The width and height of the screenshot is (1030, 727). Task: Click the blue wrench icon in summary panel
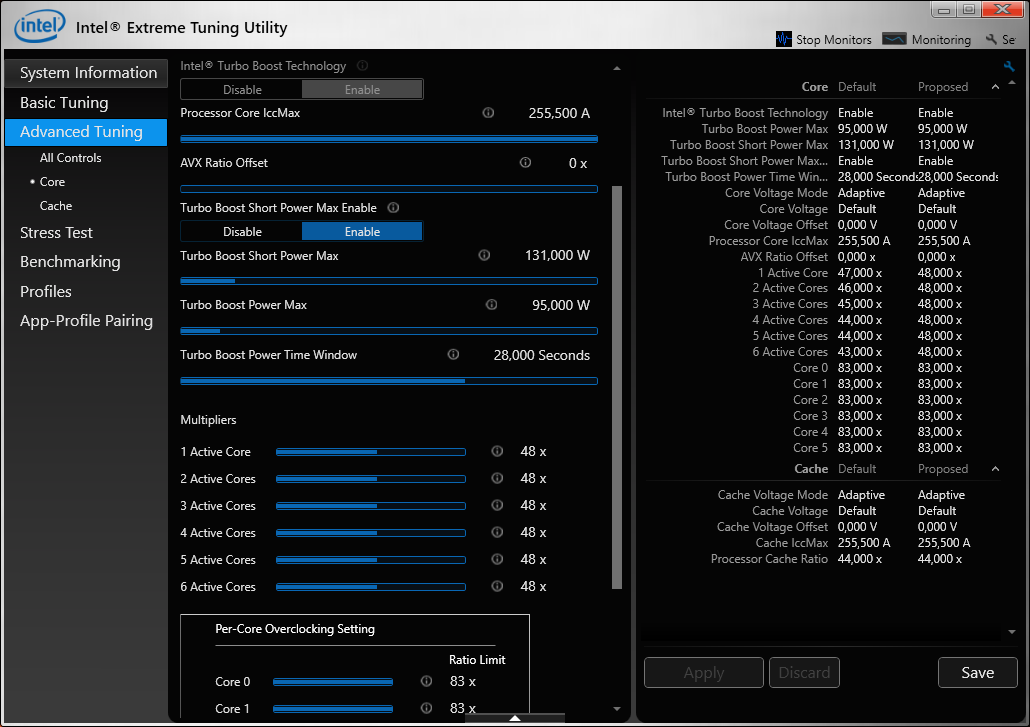(1009, 66)
